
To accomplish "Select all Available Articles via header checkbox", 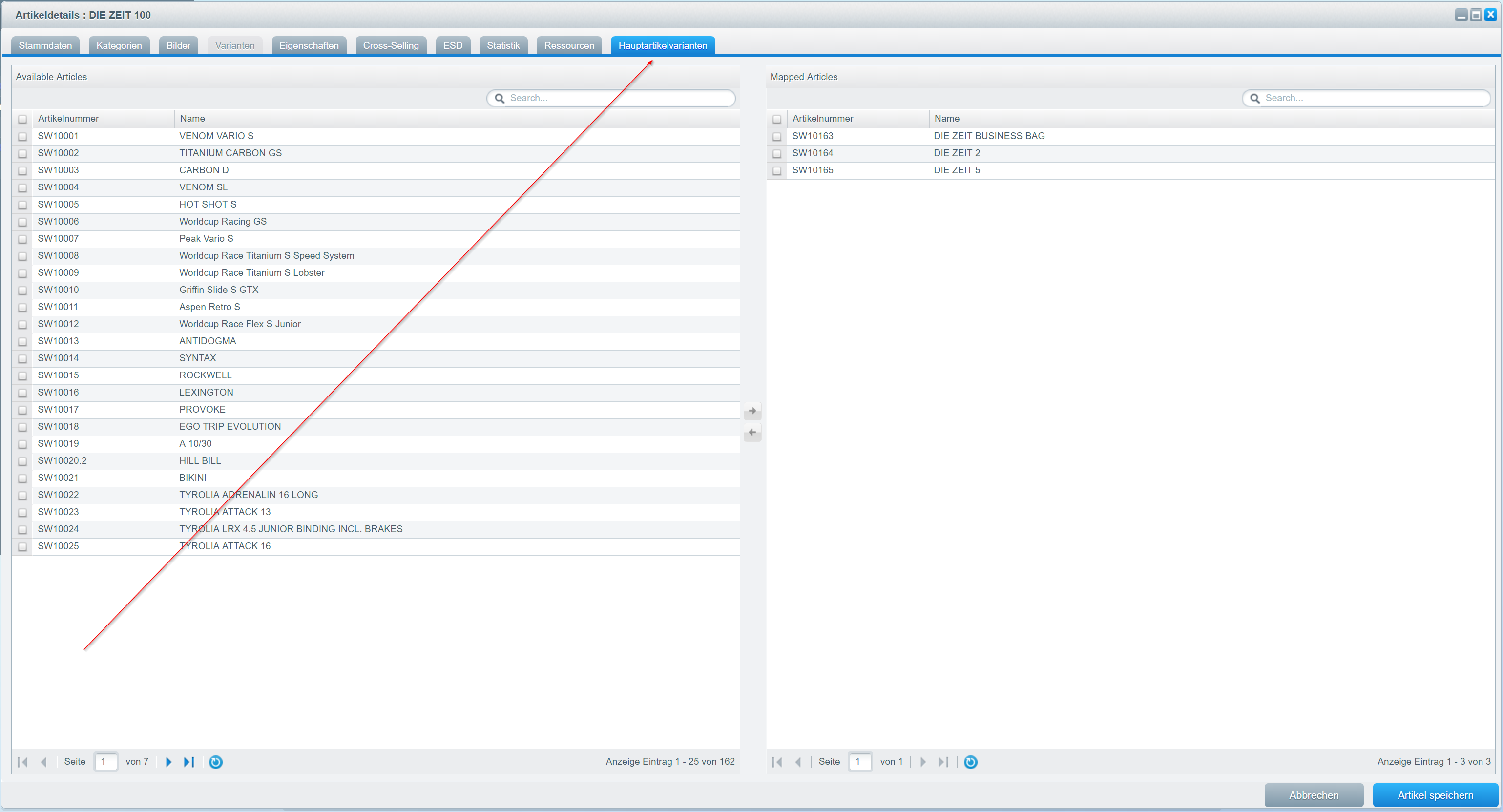I will coord(23,119).
